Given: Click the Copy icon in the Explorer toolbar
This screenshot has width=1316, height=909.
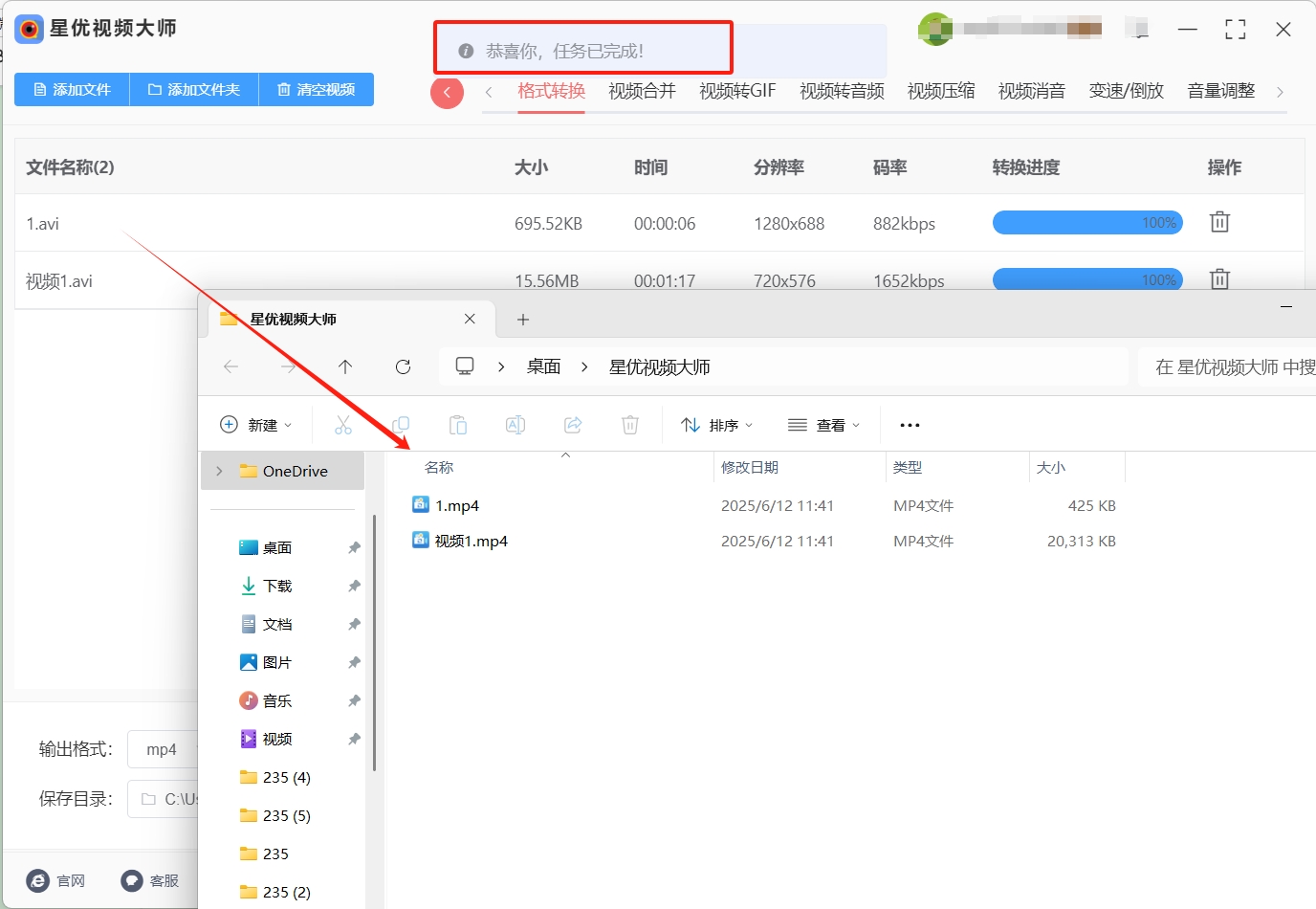Looking at the screenshot, I should pyautogui.click(x=401, y=425).
